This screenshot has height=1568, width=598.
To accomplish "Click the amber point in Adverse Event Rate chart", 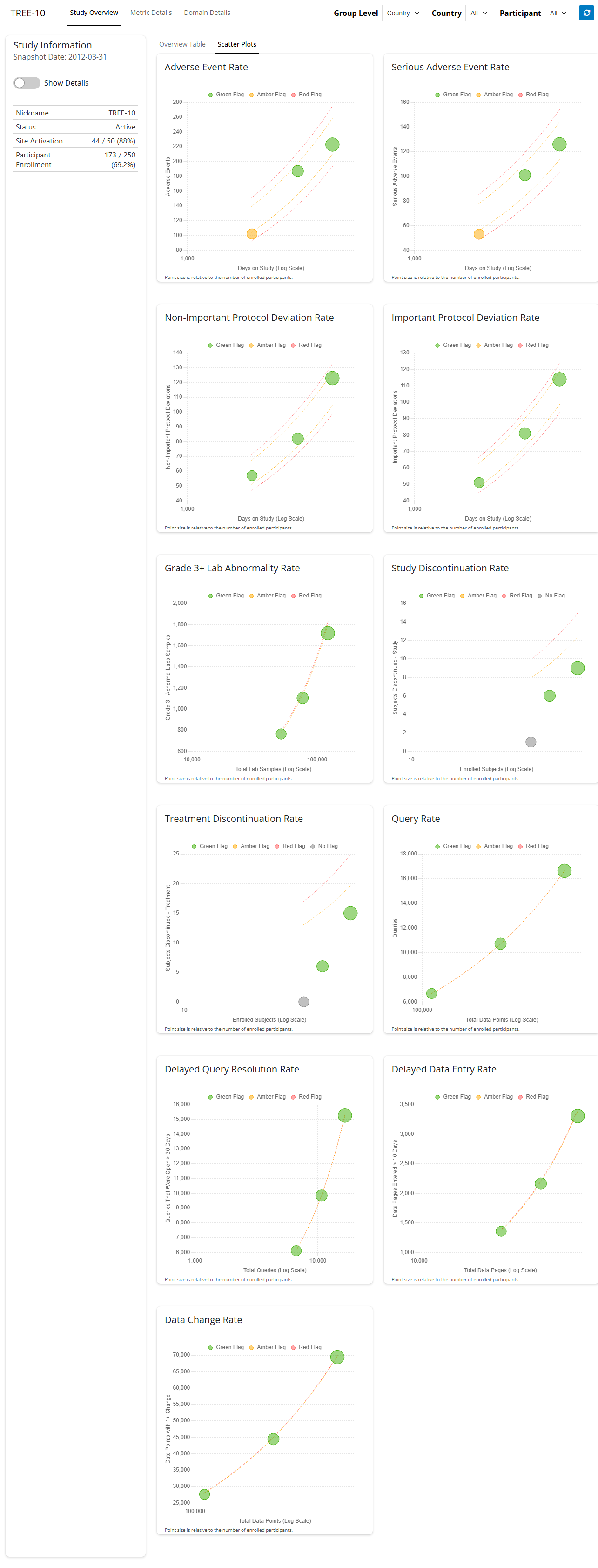I will click(252, 234).
